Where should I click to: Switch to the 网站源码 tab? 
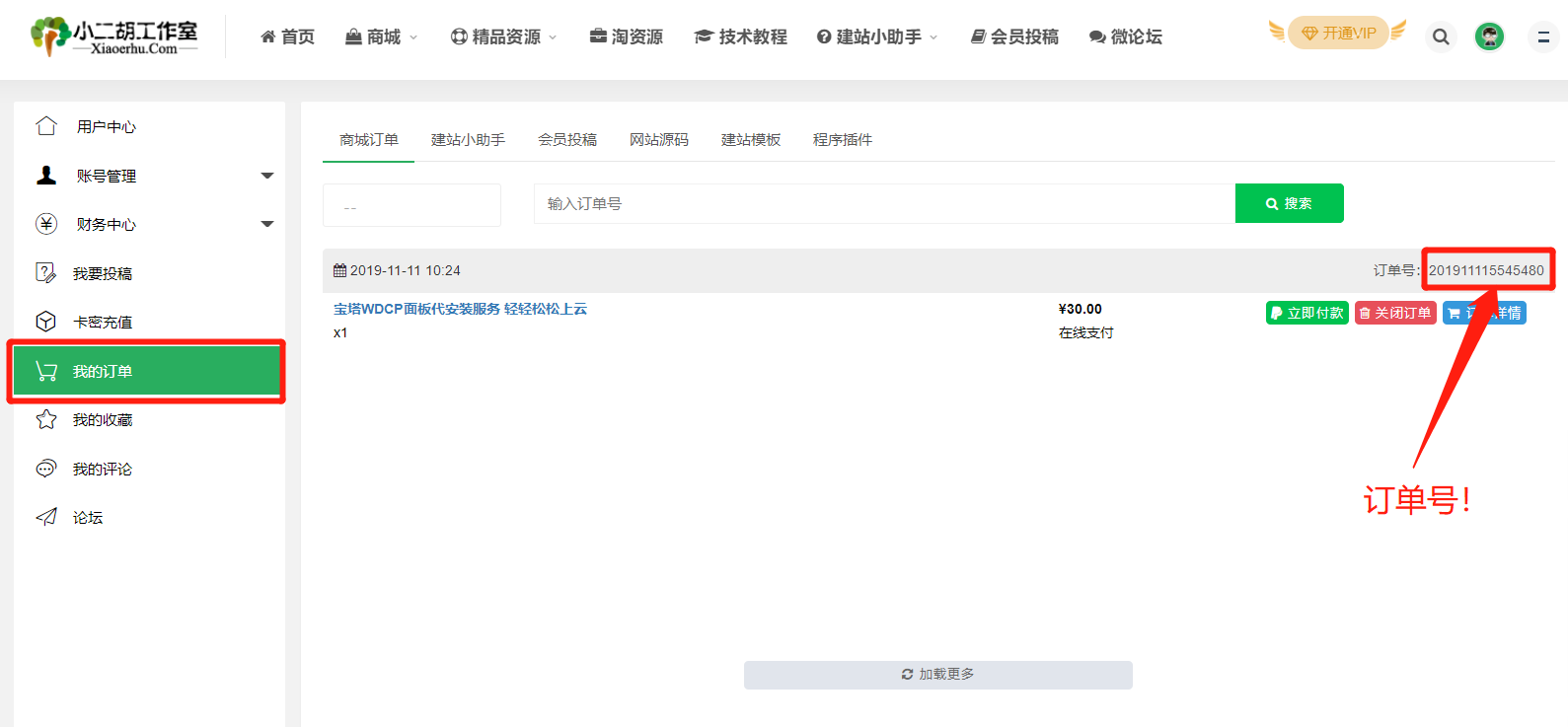(x=659, y=140)
